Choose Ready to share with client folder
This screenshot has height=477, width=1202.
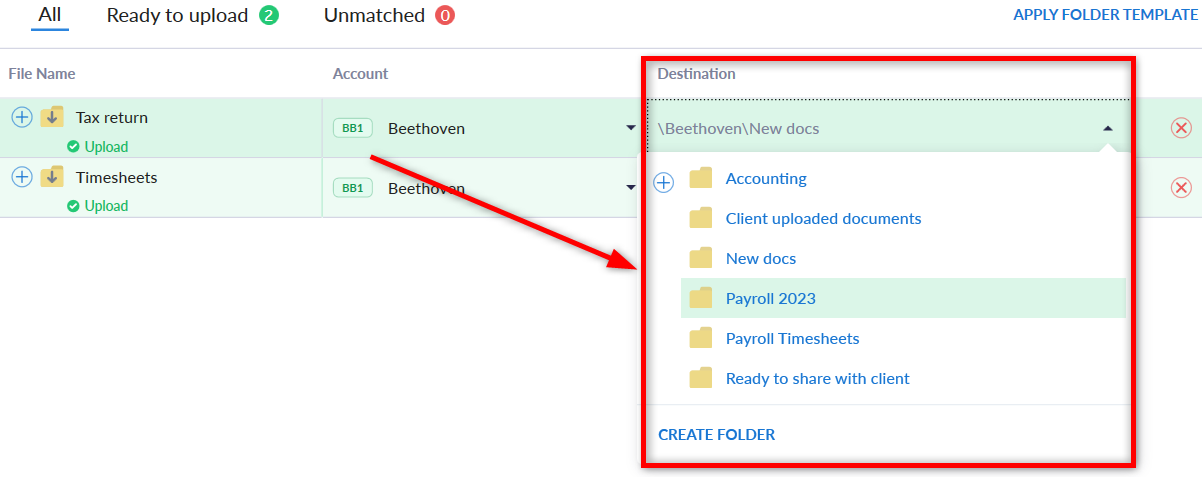(x=817, y=378)
